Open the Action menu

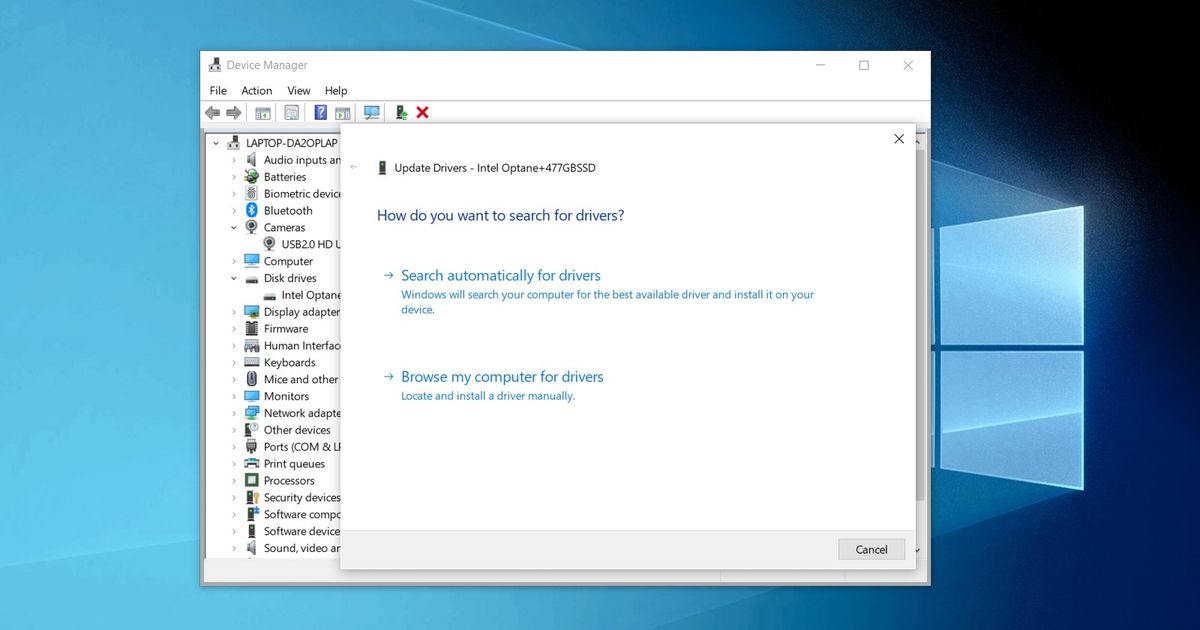click(257, 90)
